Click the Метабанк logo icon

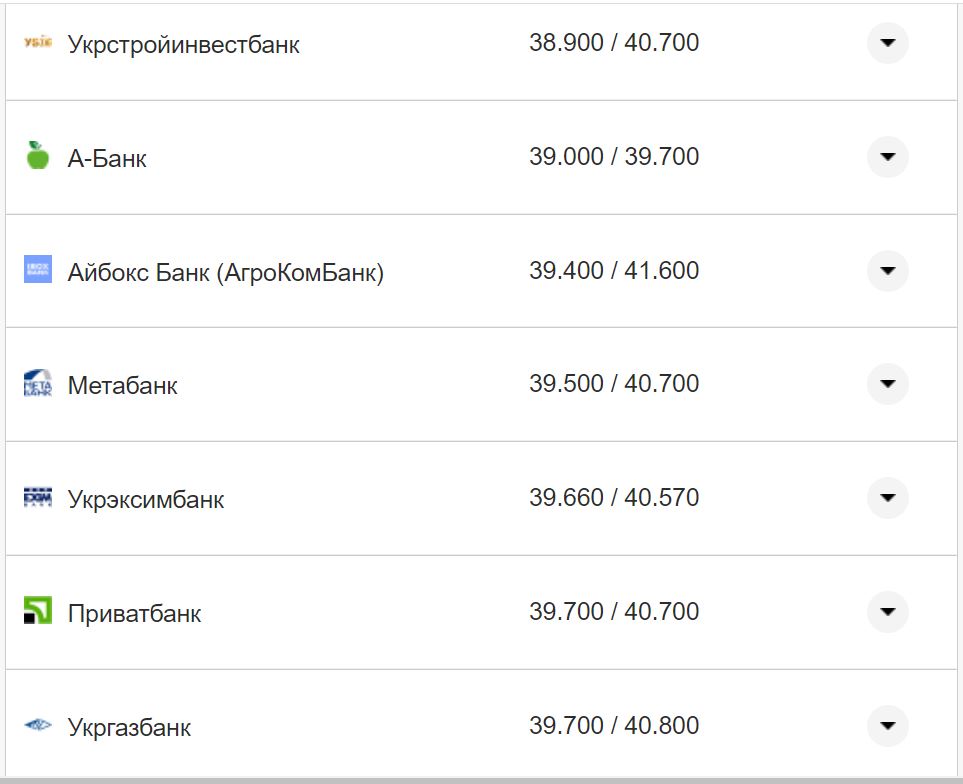click(x=37, y=384)
